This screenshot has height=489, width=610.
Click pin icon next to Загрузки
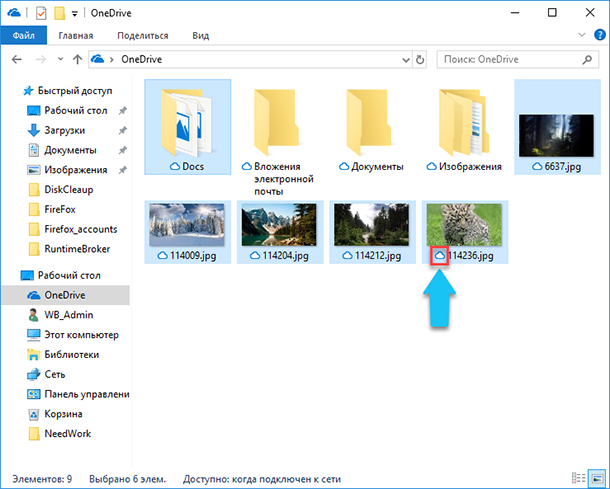tap(123, 131)
